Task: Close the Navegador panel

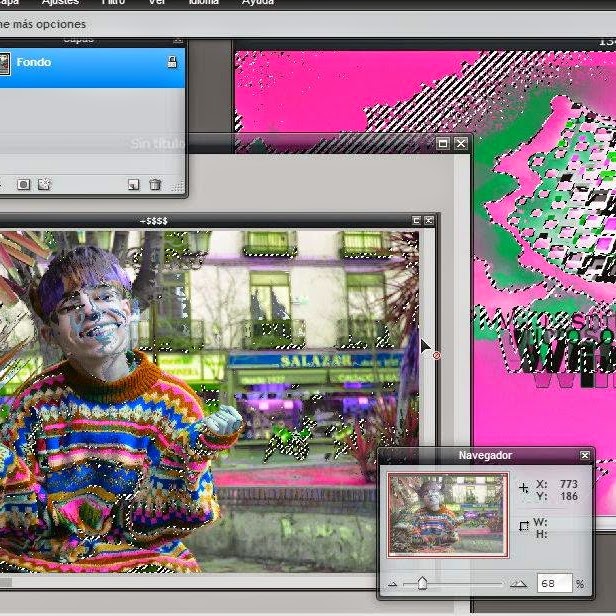Action: point(585,456)
